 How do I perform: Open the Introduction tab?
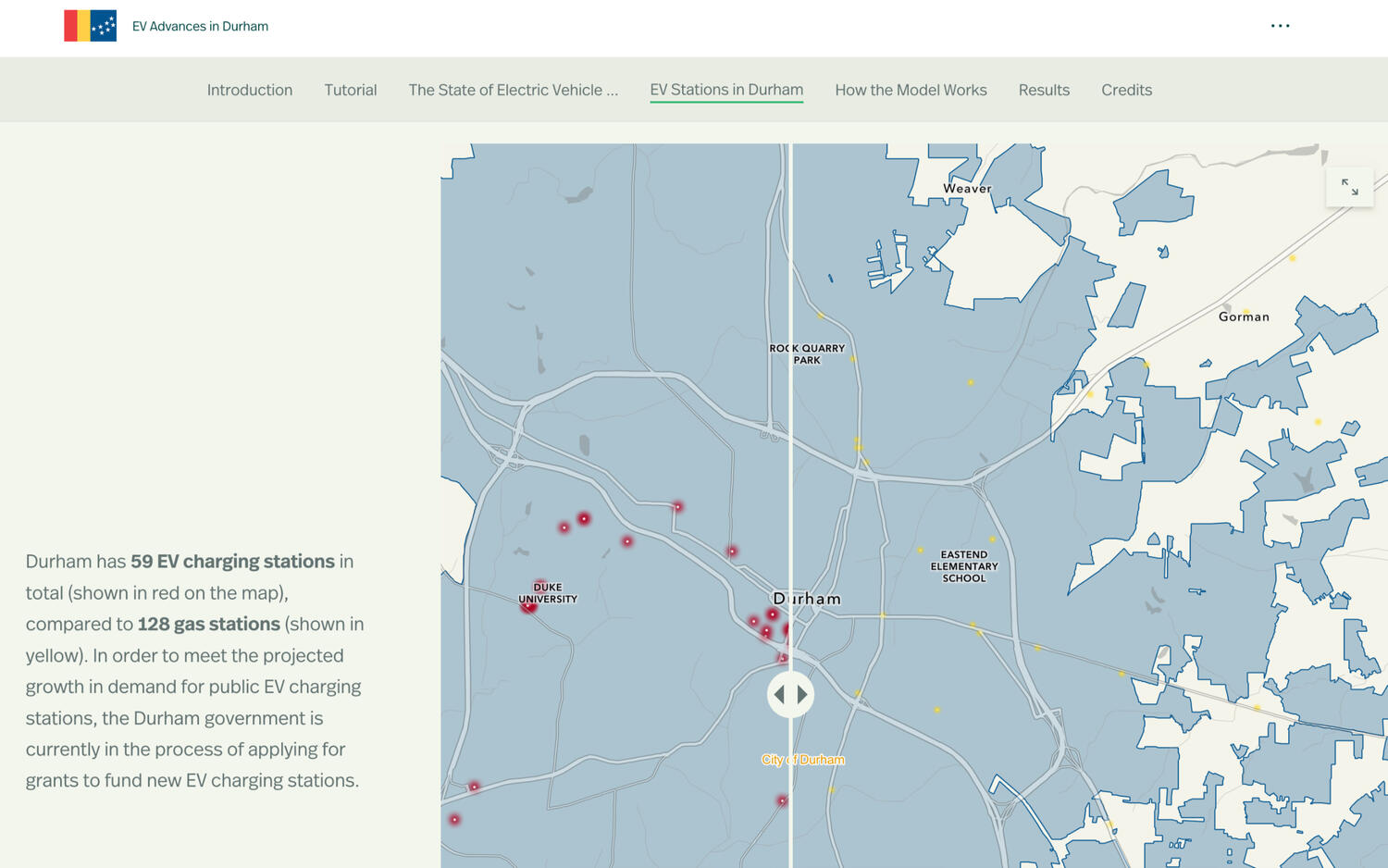click(249, 90)
